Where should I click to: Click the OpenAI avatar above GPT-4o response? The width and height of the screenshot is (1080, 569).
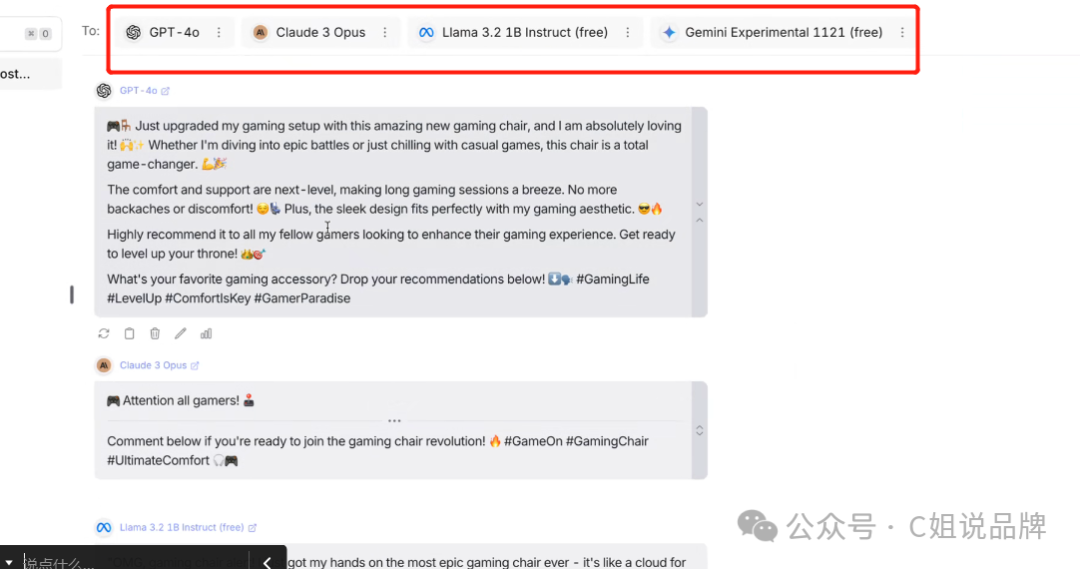click(104, 90)
